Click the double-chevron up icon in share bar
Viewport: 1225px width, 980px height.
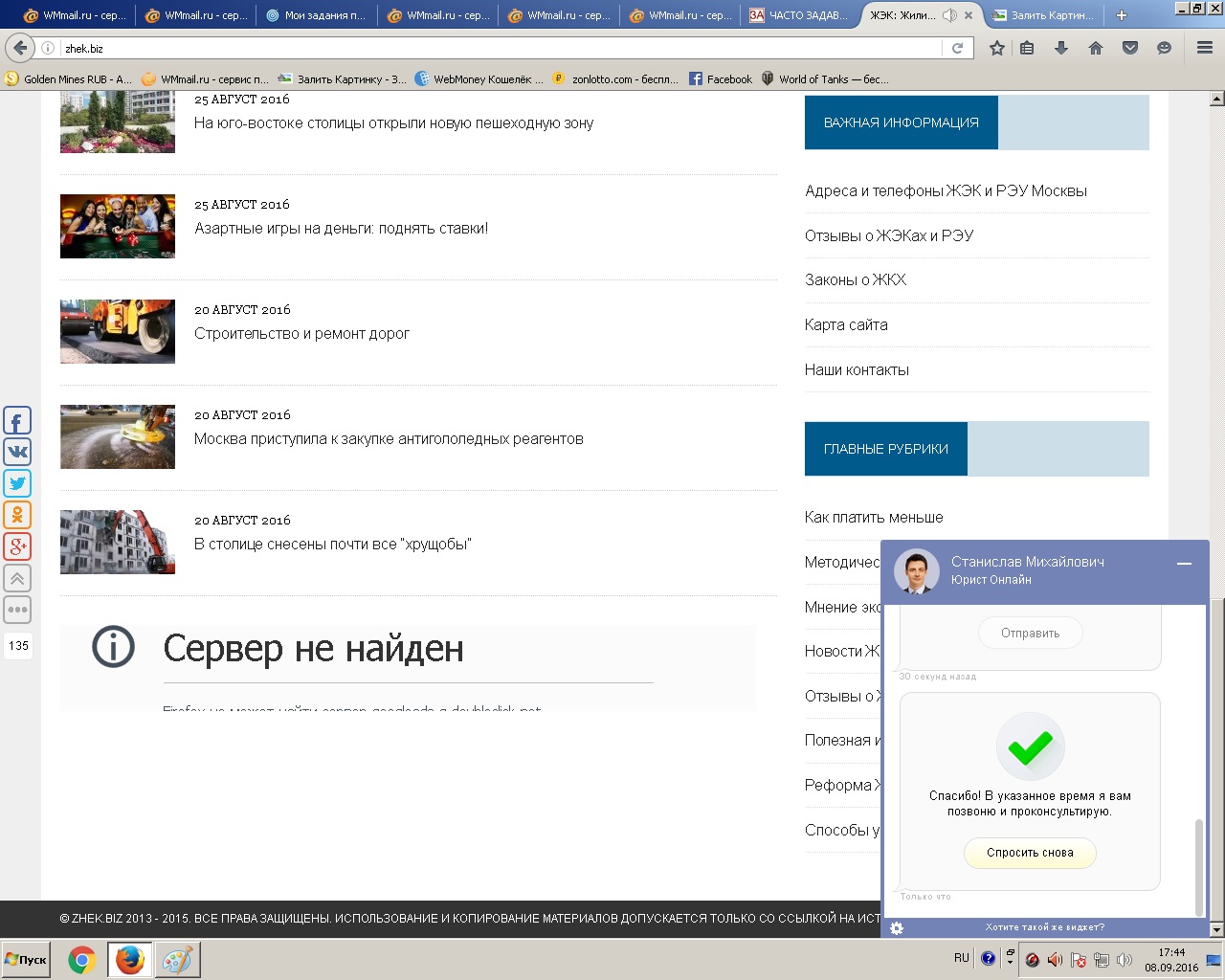coord(17,578)
